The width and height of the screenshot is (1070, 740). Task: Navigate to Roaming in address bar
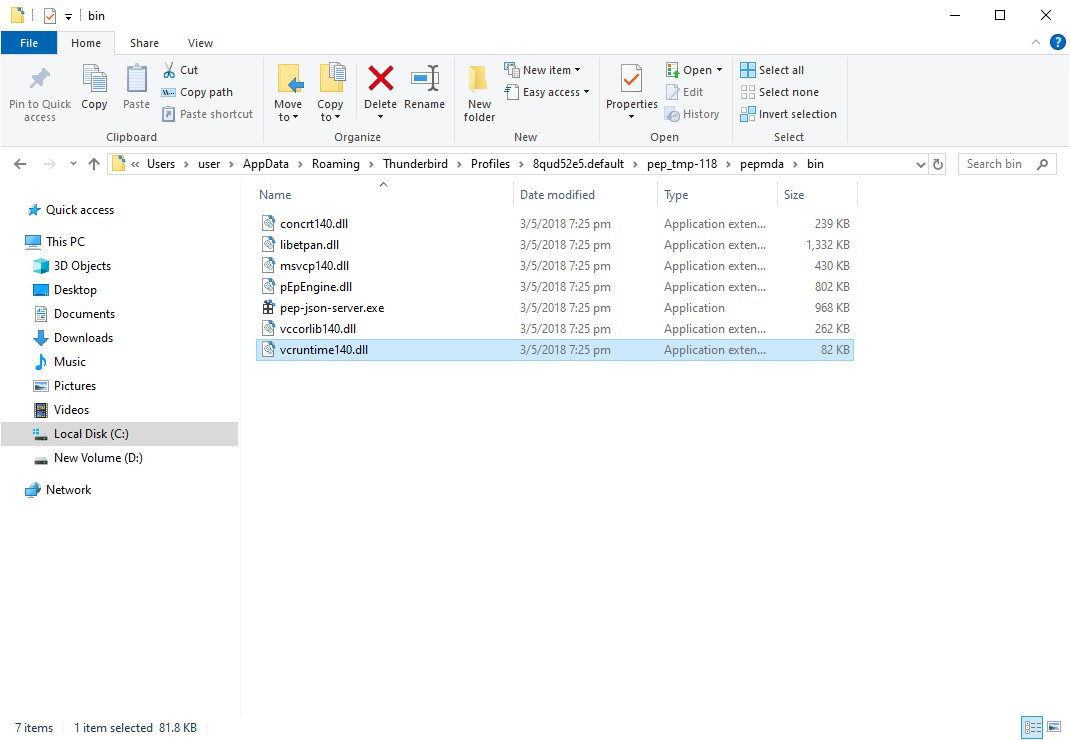click(335, 164)
